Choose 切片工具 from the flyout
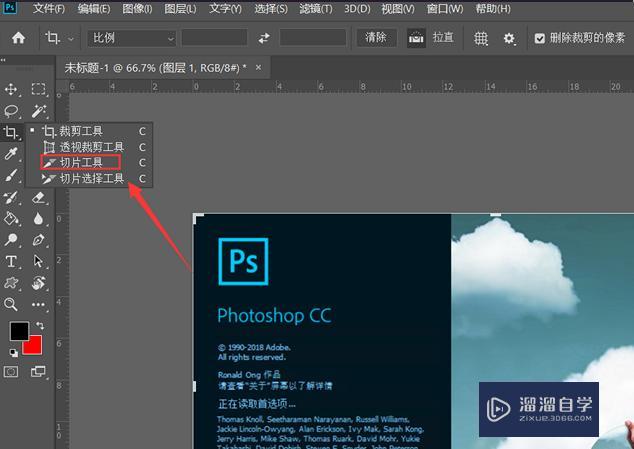Screen dimensions: 634x449 pyautogui.click(x=89, y=163)
